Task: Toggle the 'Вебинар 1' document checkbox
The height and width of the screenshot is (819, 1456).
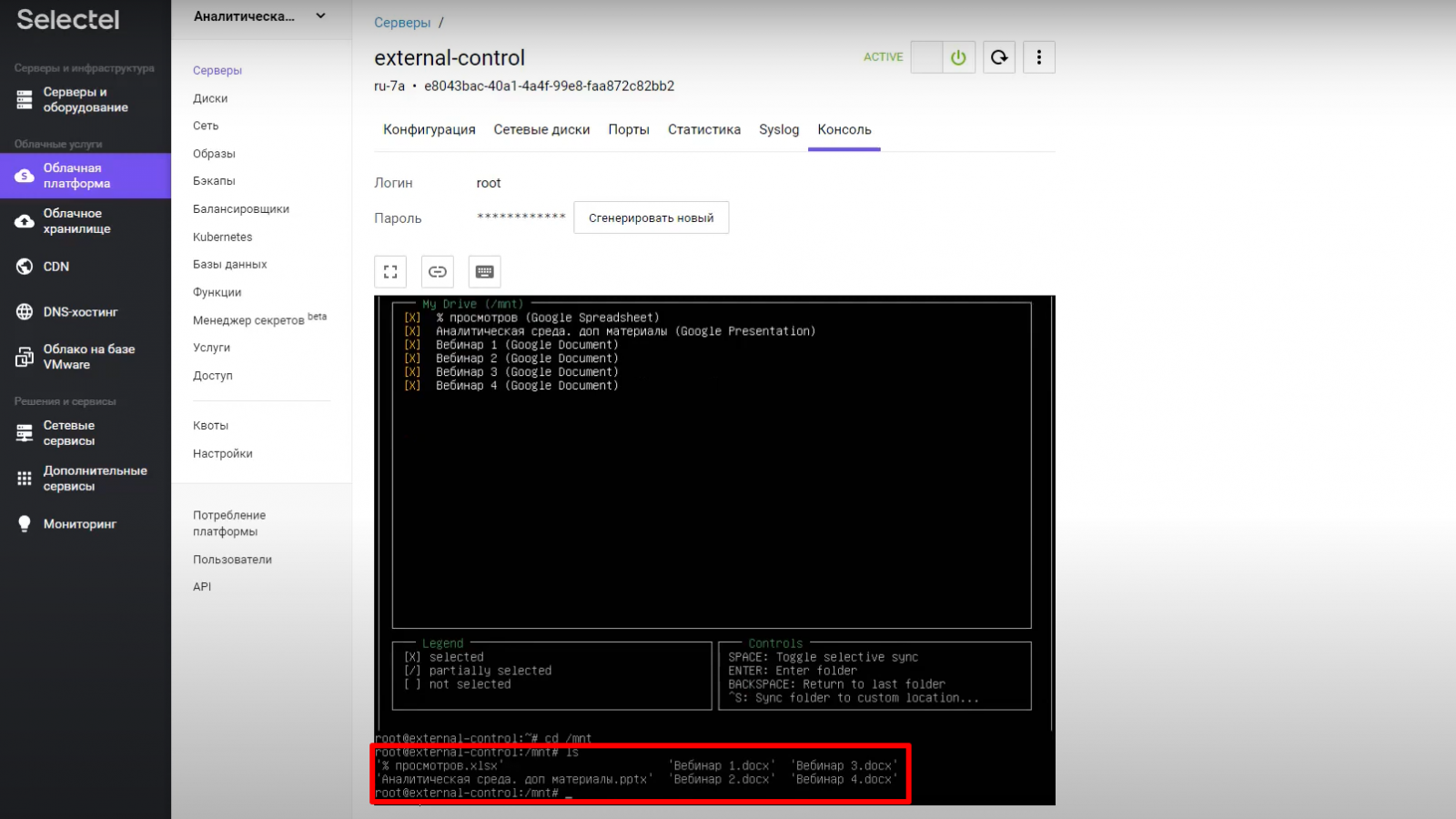Action: tap(412, 345)
